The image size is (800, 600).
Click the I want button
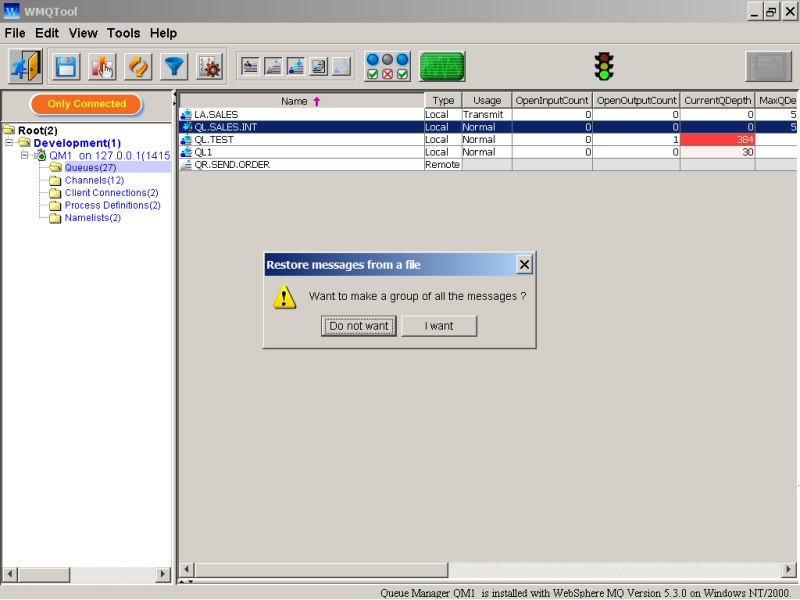[x=439, y=326]
